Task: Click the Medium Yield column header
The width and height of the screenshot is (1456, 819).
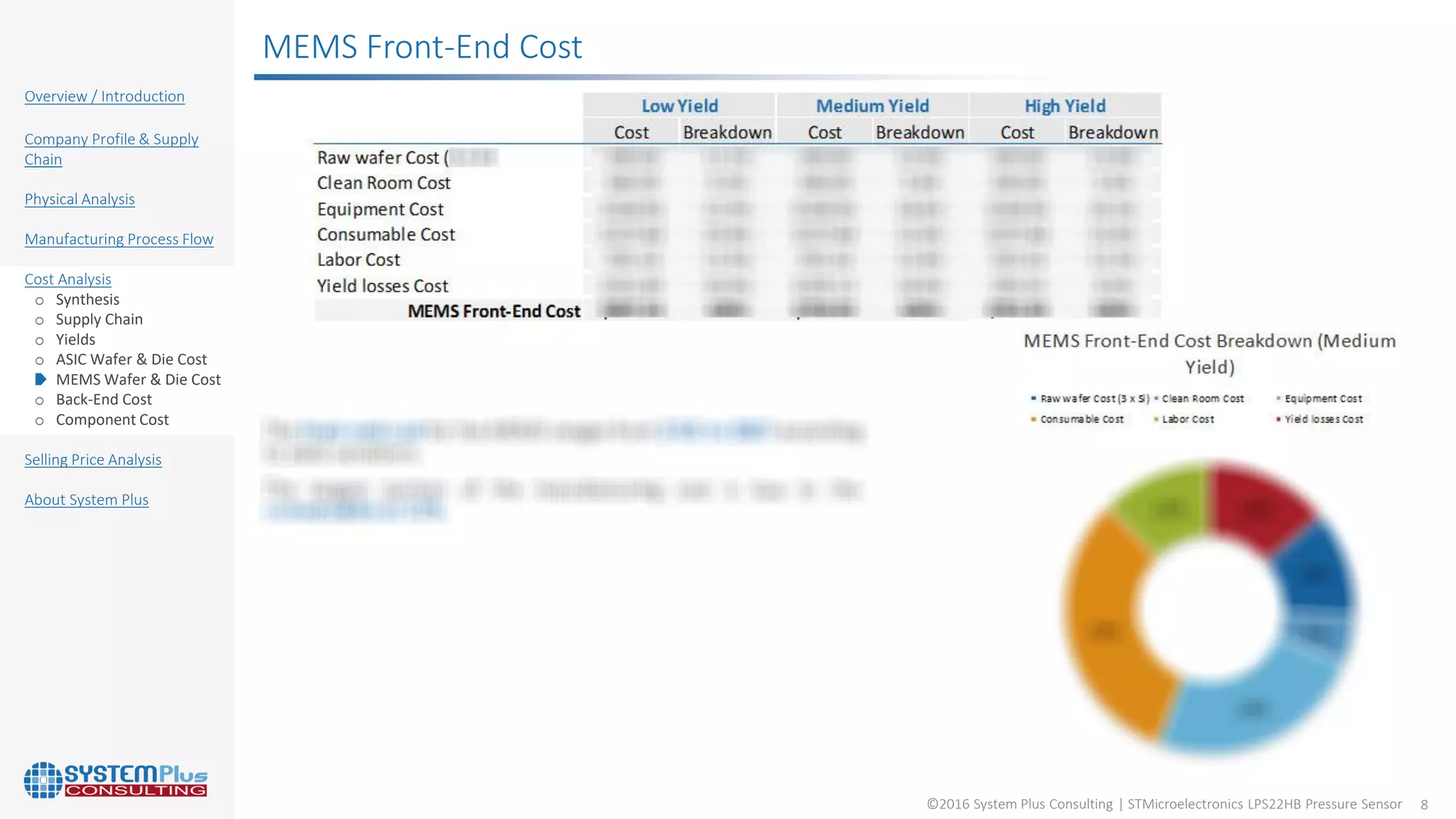Action: 872,106
